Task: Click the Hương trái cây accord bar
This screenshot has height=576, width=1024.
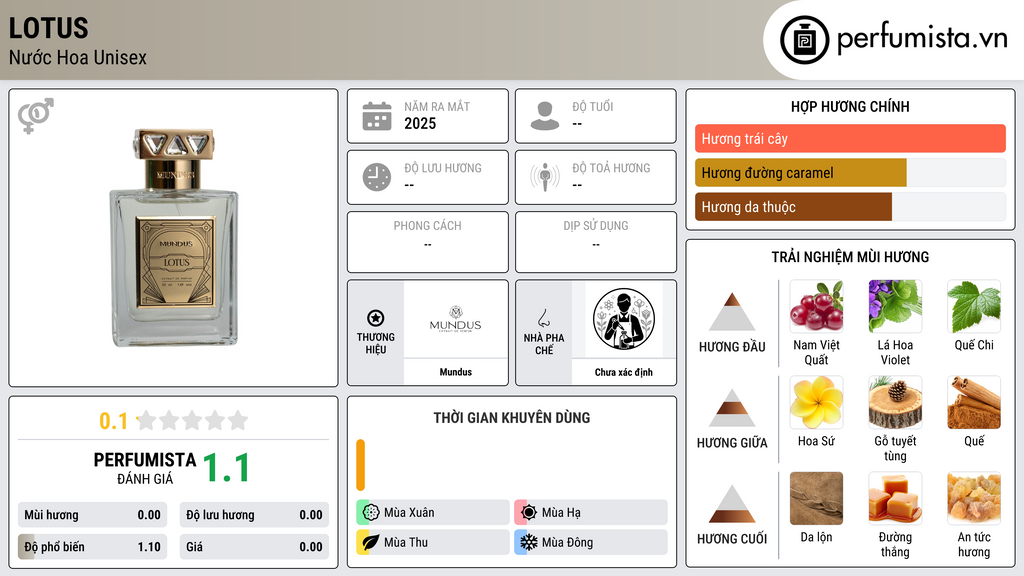Action: (x=850, y=138)
